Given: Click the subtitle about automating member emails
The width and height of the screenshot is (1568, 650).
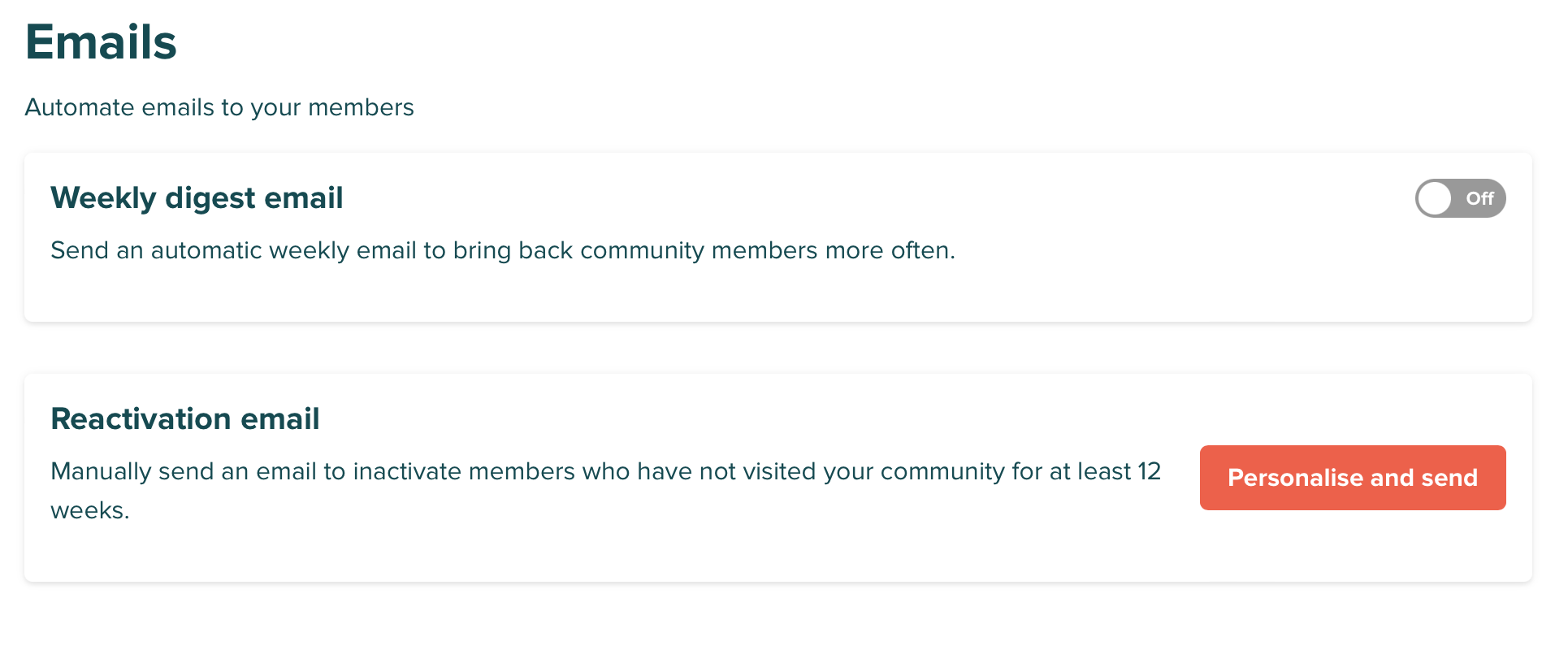Looking at the screenshot, I should click(x=219, y=106).
